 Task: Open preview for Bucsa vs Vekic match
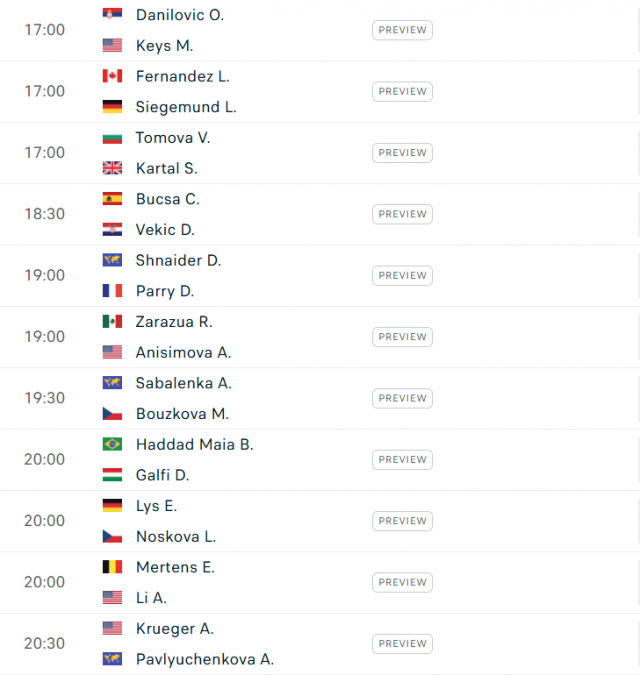[402, 214]
